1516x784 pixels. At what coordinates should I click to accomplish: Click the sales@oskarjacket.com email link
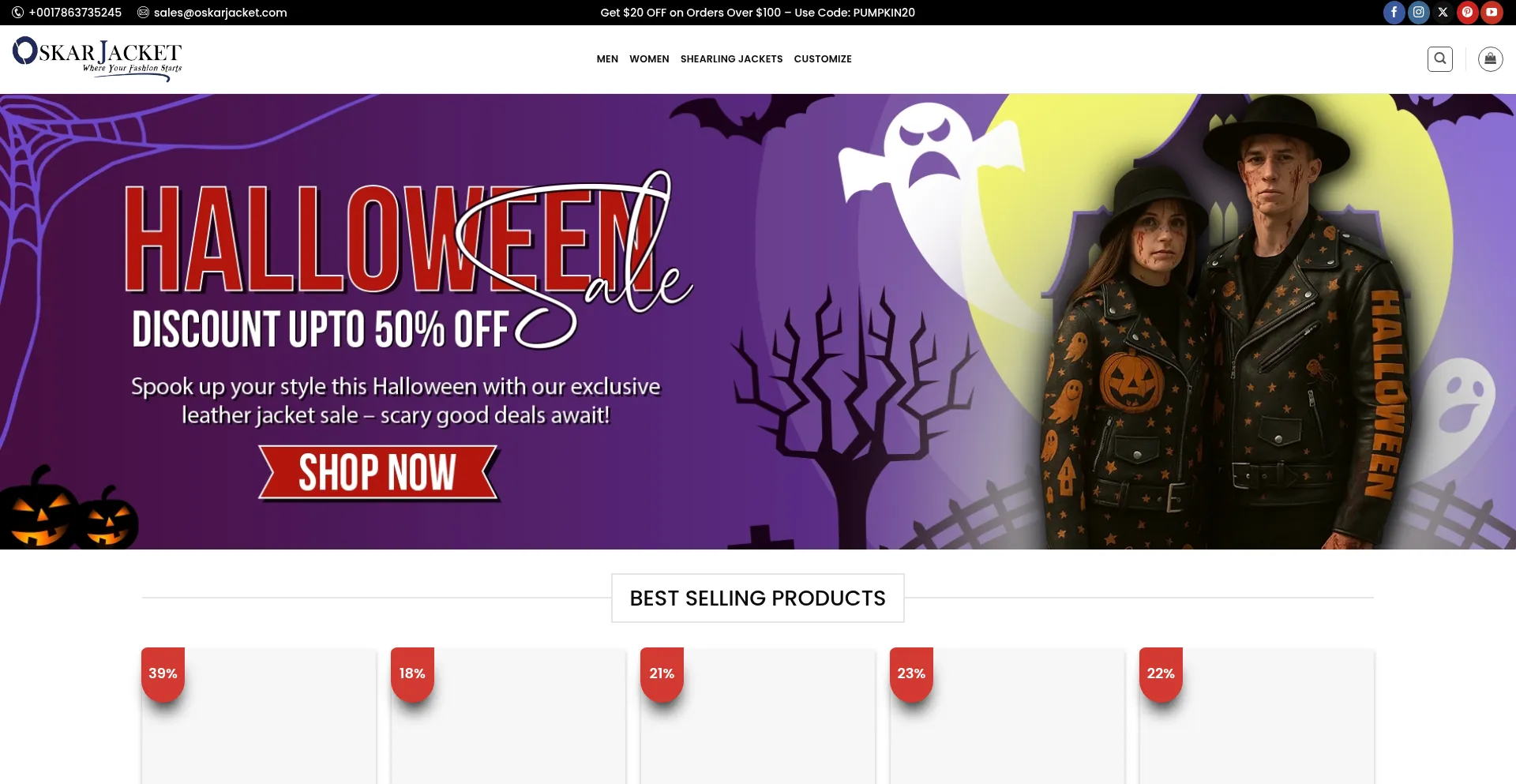tap(220, 13)
